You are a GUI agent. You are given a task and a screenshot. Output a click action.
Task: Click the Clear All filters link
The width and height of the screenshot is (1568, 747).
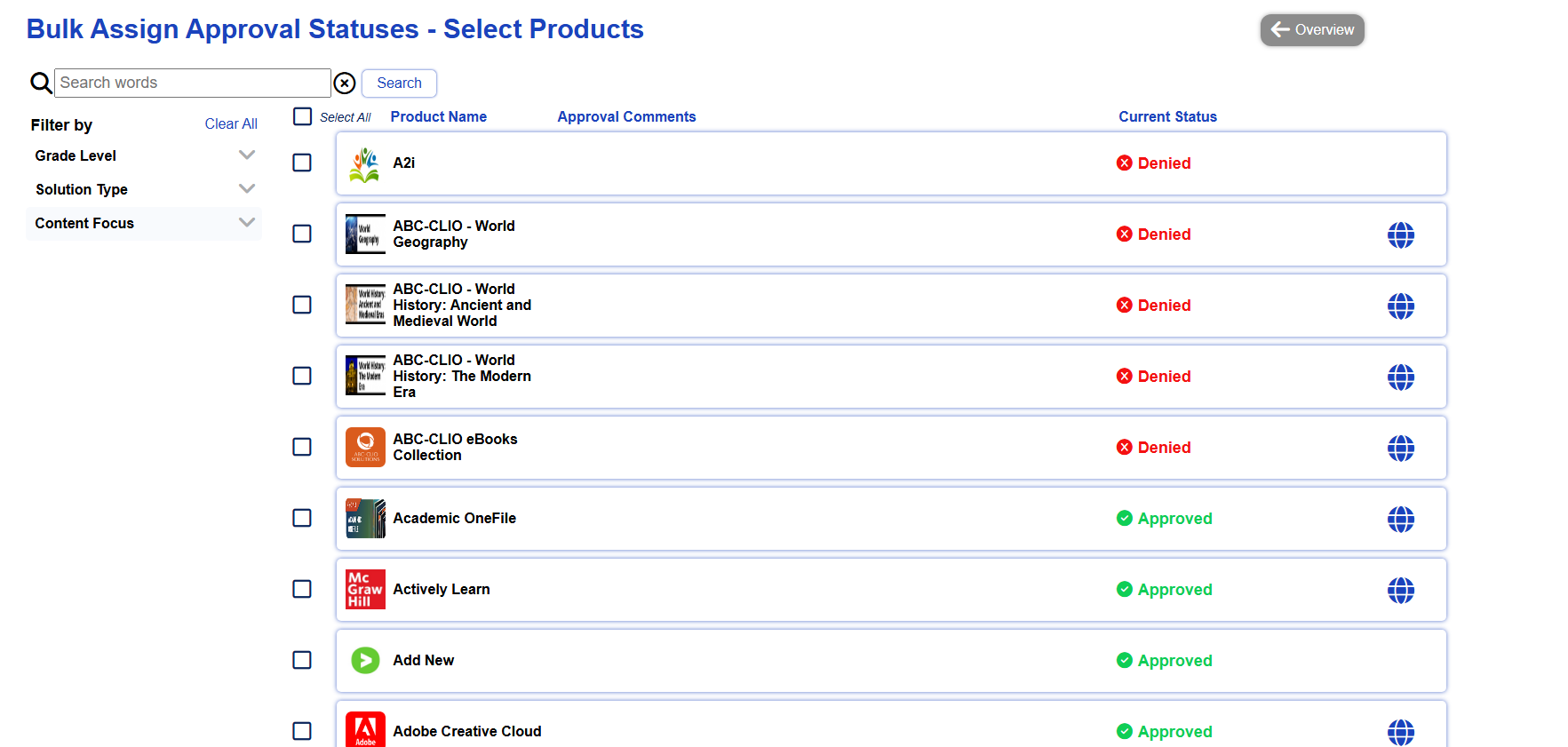pos(231,124)
